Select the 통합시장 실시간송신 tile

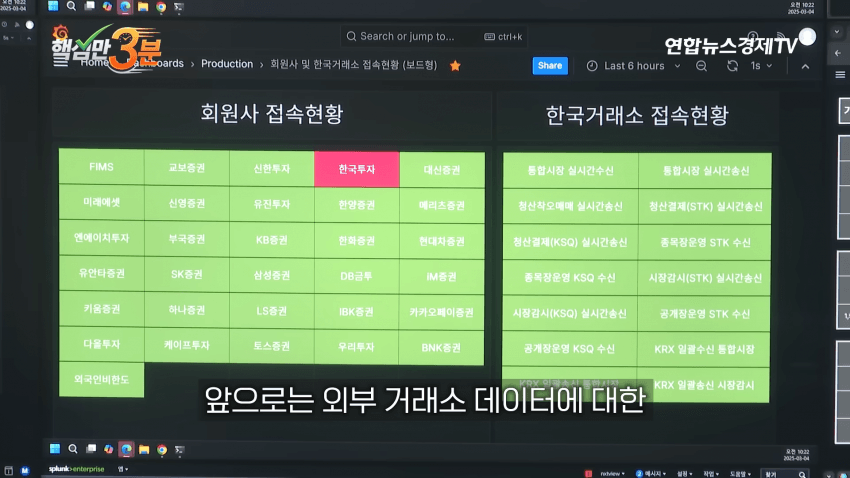coord(705,171)
